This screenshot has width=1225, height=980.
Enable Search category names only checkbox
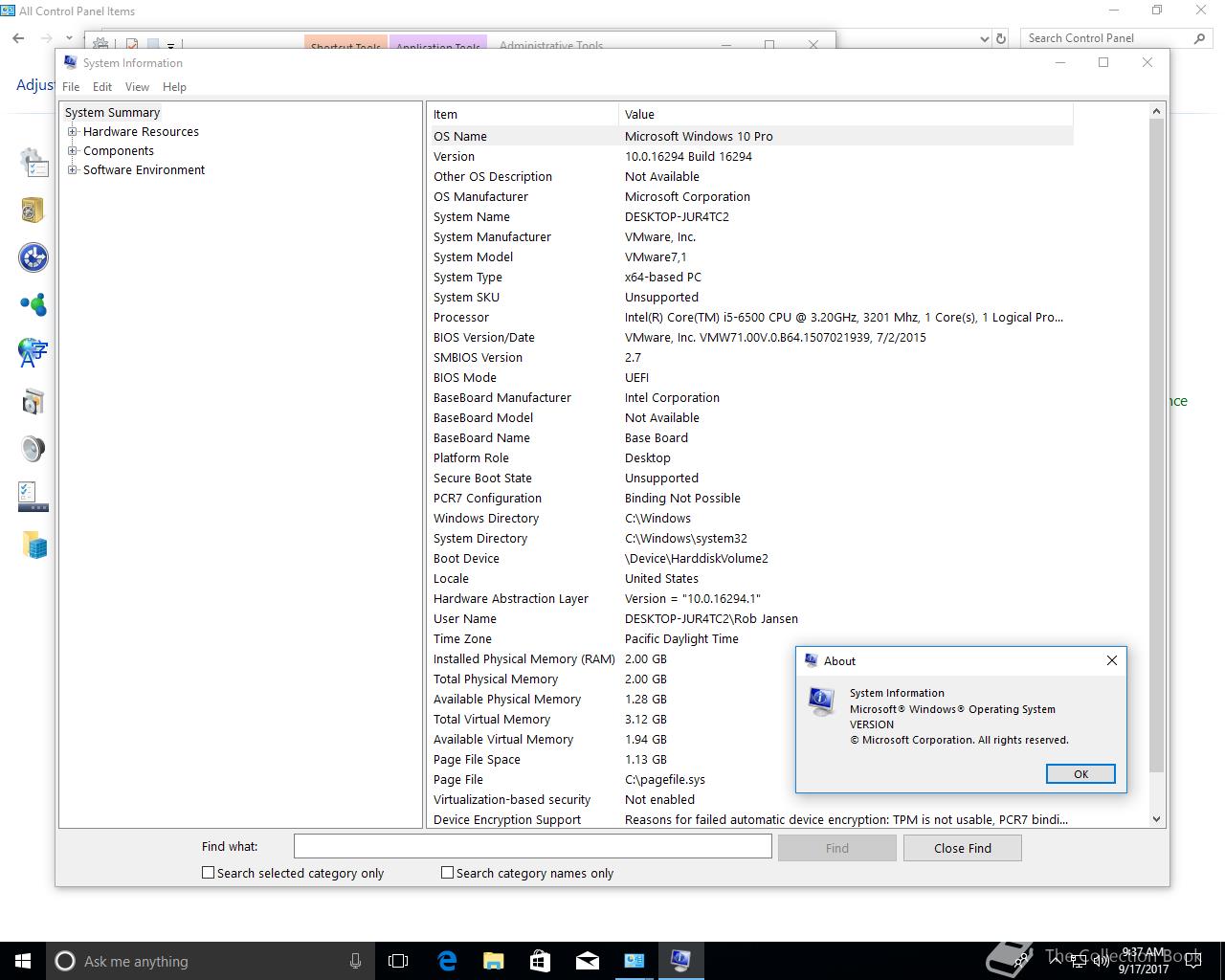[447, 873]
